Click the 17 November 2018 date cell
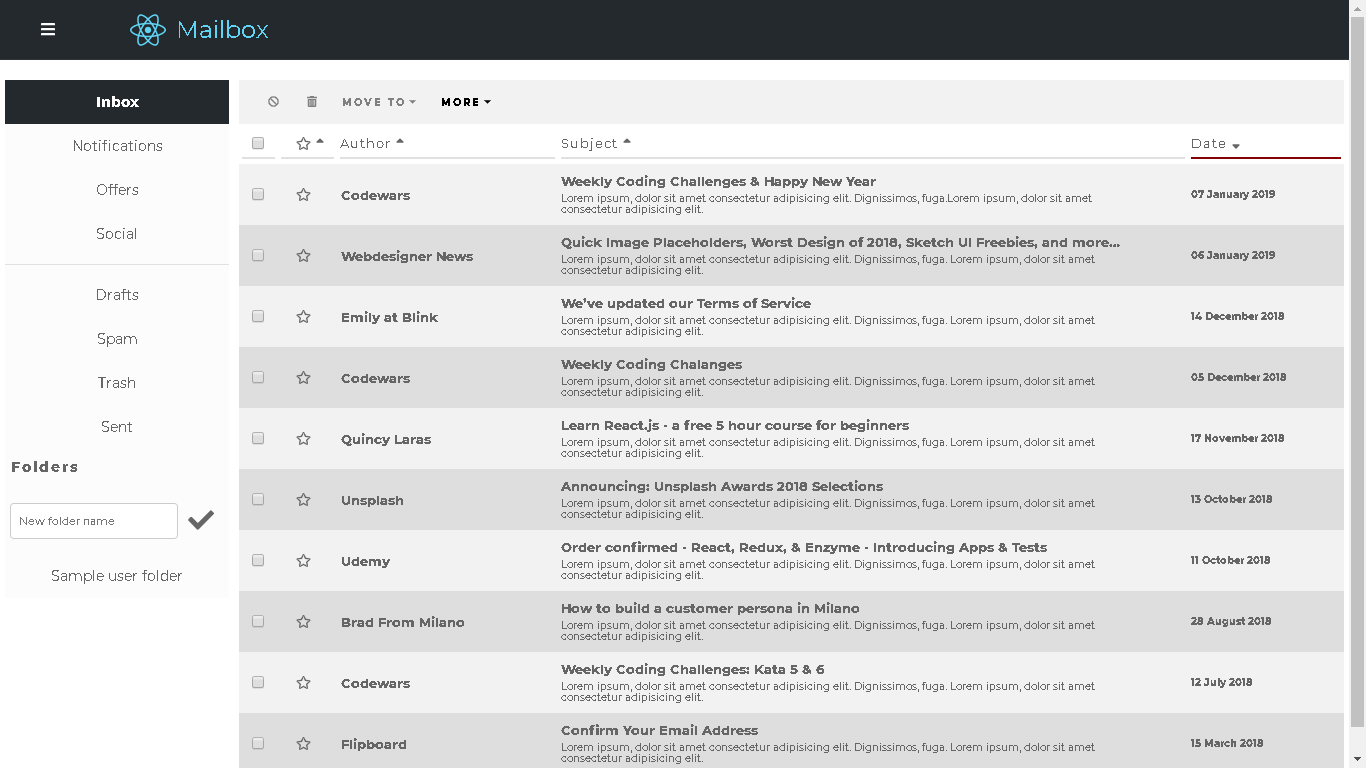This screenshot has width=1366, height=768. pos(1237,438)
